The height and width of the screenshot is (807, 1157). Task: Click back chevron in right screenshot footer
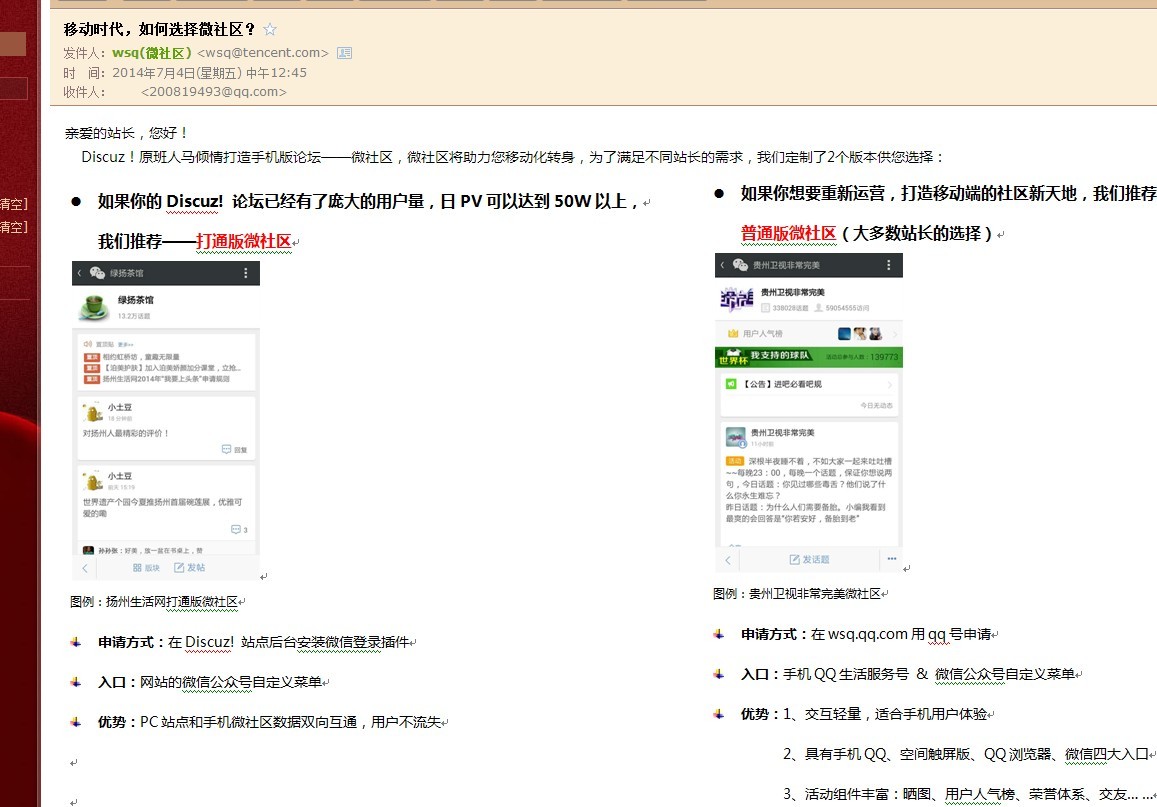[x=728, y=560]
